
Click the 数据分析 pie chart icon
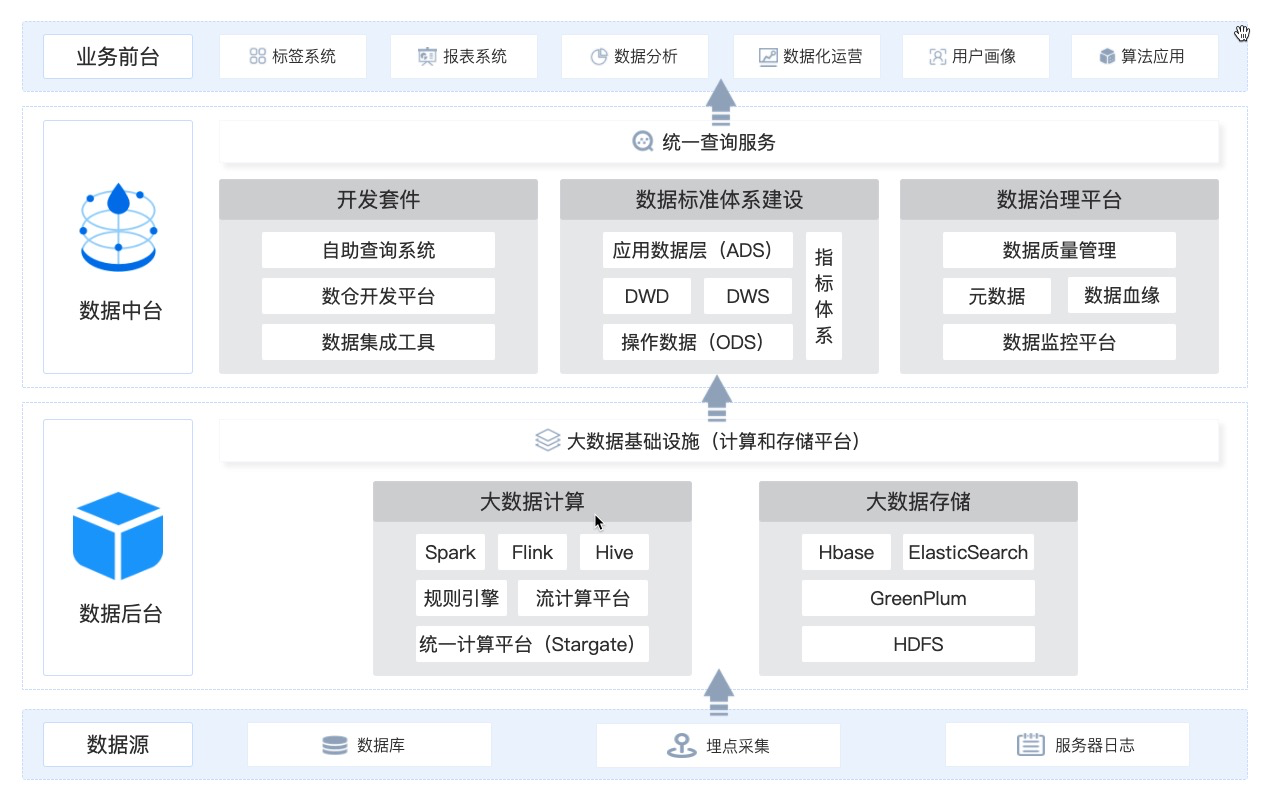(599, 57)
